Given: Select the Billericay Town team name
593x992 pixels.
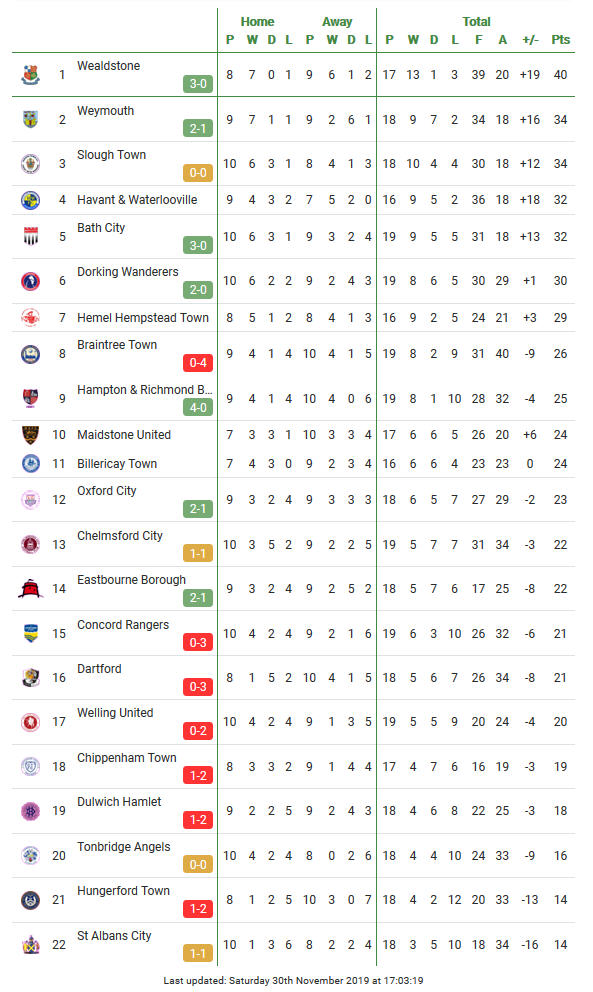Looking at the screenshot, I should [117, 464].
